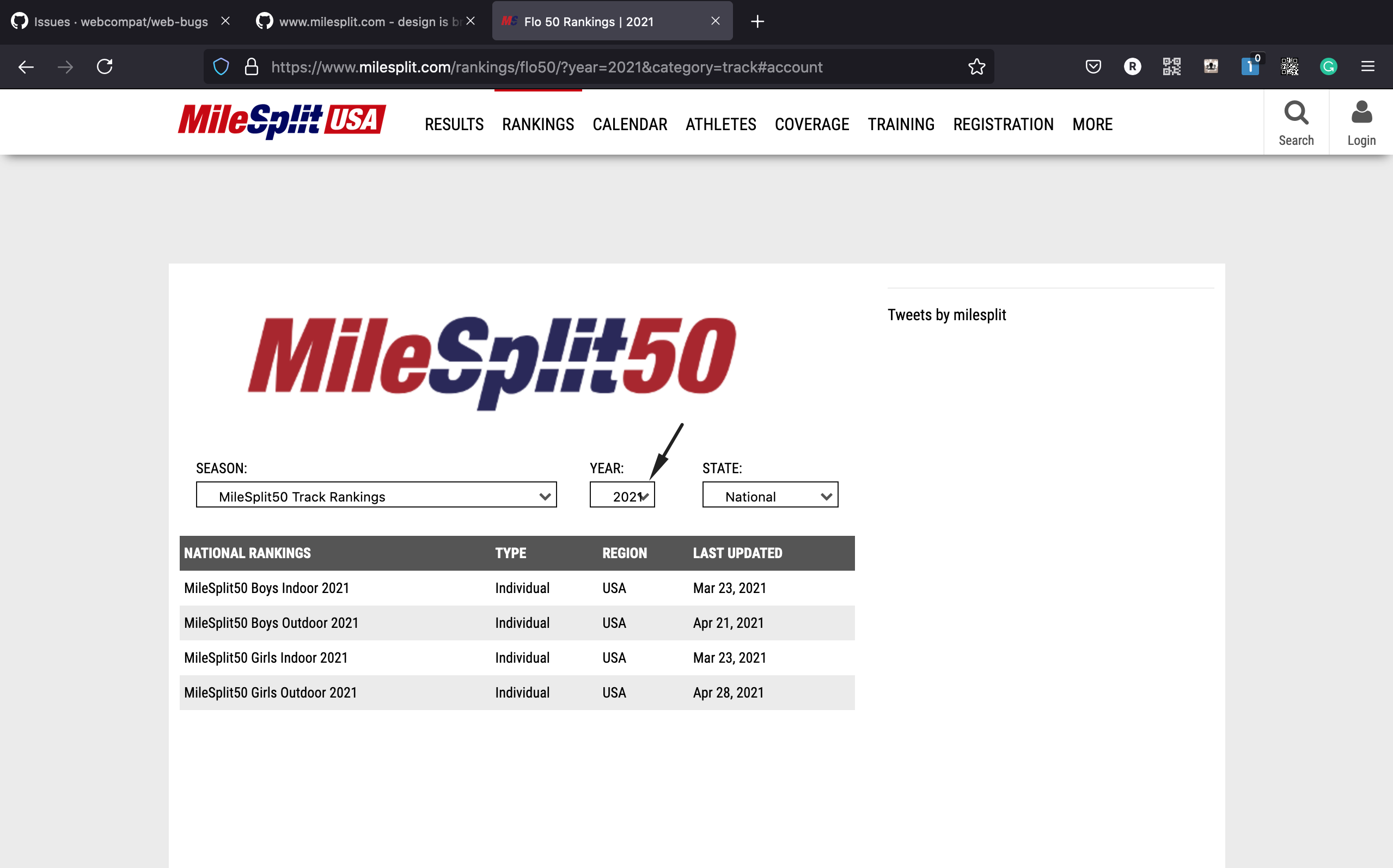Open the Year dropdown showing 2021
The height and width of the screenshot is (868, 1393).
[621, 495]
